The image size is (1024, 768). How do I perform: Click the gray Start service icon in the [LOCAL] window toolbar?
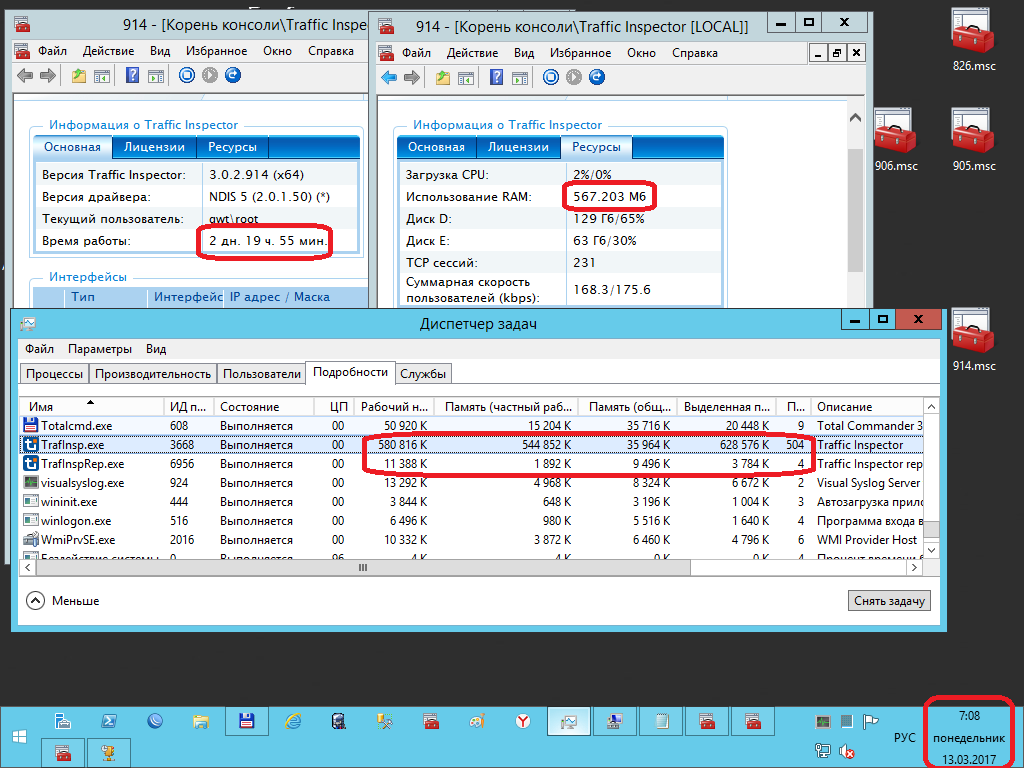tap(573, 77)
